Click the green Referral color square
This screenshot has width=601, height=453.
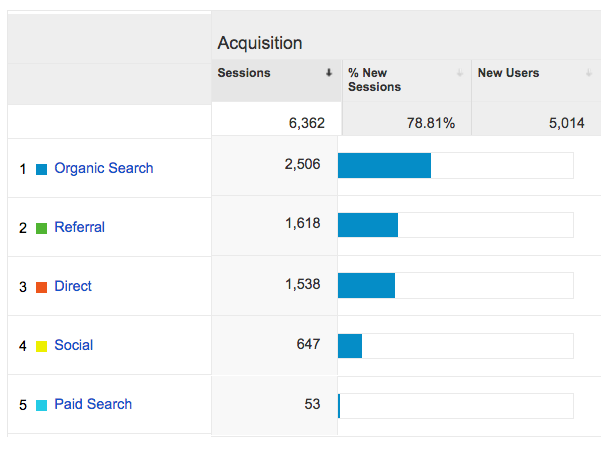click(x=42, y=228)
